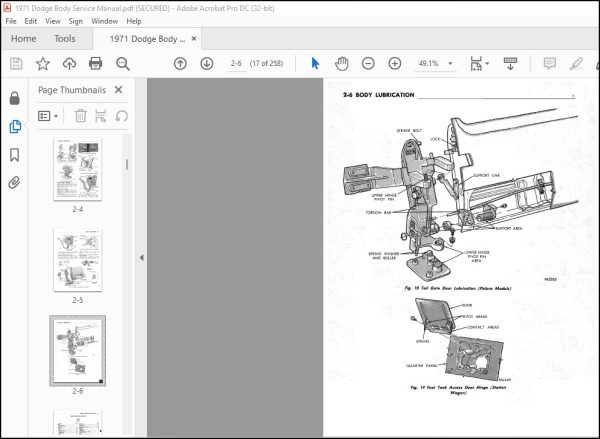Image resolution: width=600 pixels, height=439 pixels.
Task: Open the zoom level 49.1% dropdown
Action: click(450, 64)
